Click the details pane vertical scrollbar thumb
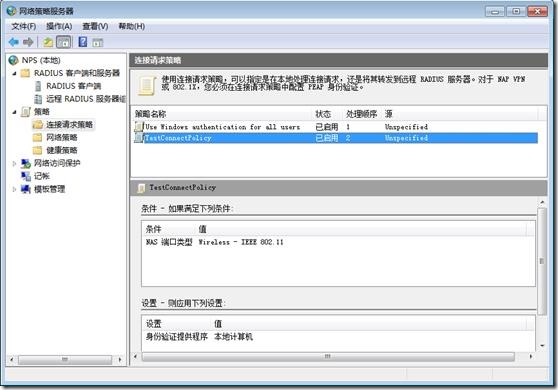Screen dimensions: 558x390 [x=542, y=262]
